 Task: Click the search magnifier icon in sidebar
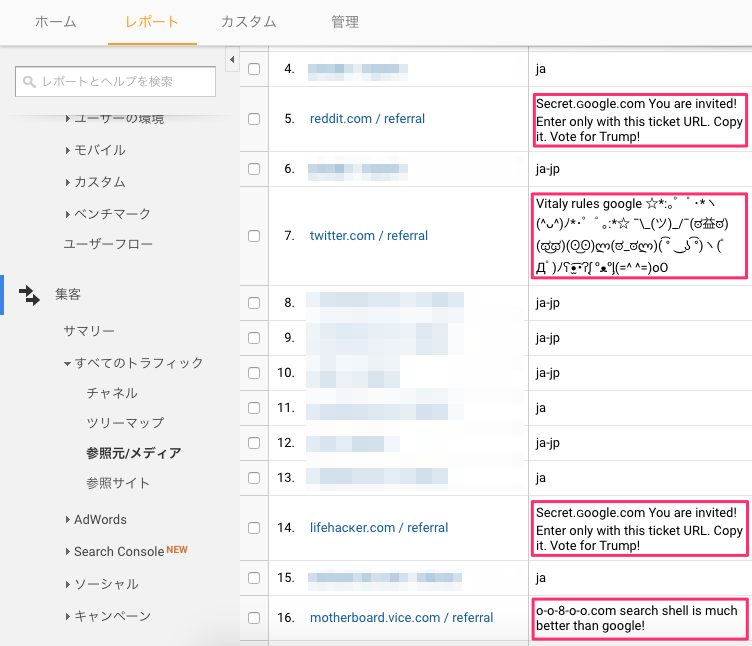(x=29, y=82)
